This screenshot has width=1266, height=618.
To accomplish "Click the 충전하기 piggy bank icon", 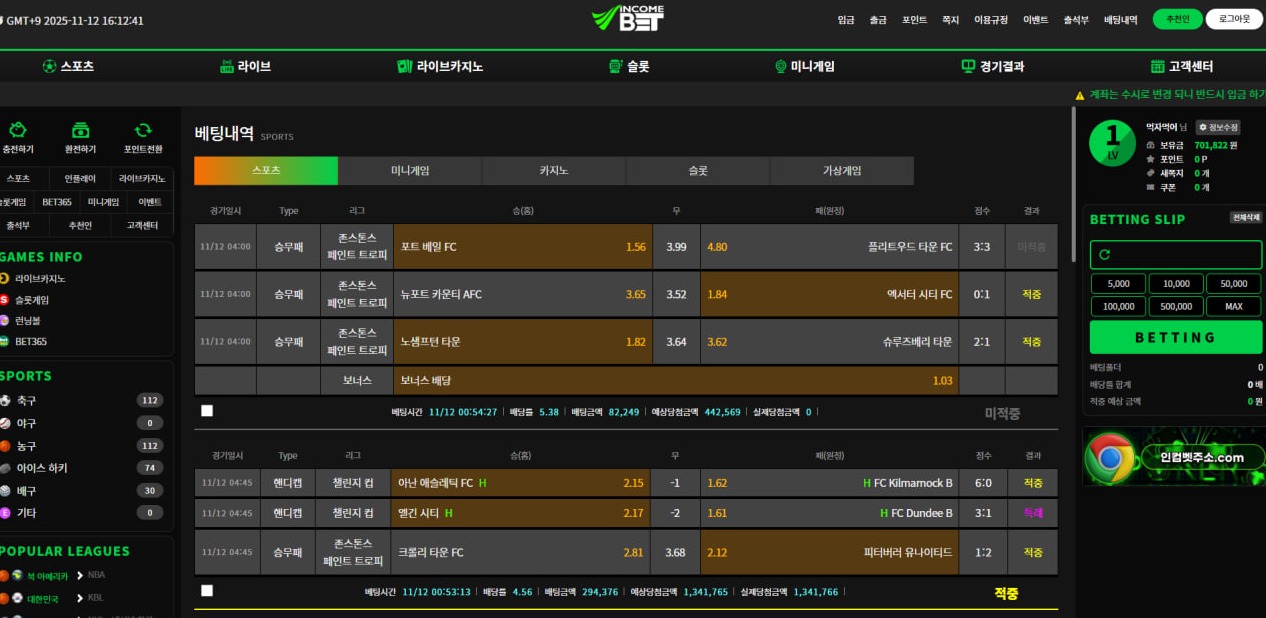I will pyautogui.click(x=17, y=130).
